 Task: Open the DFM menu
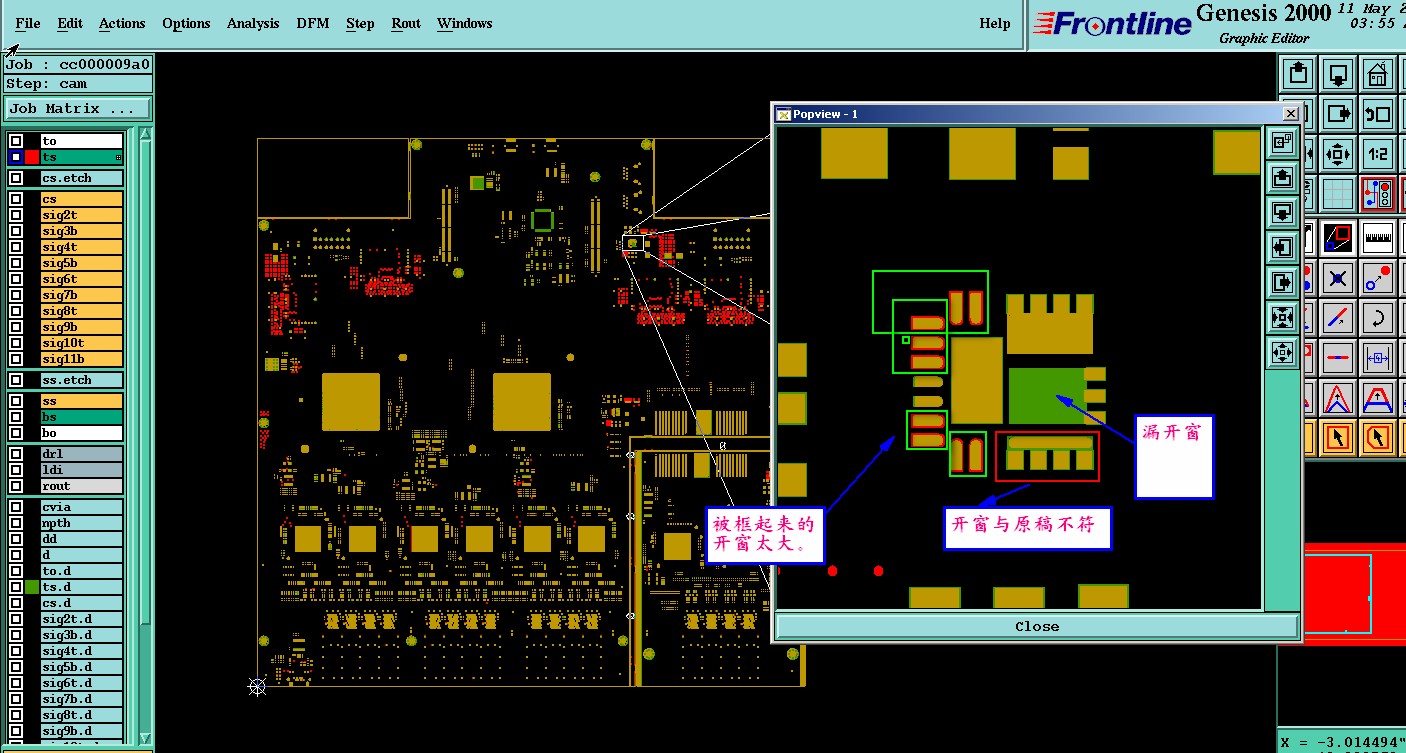point(312,23)
